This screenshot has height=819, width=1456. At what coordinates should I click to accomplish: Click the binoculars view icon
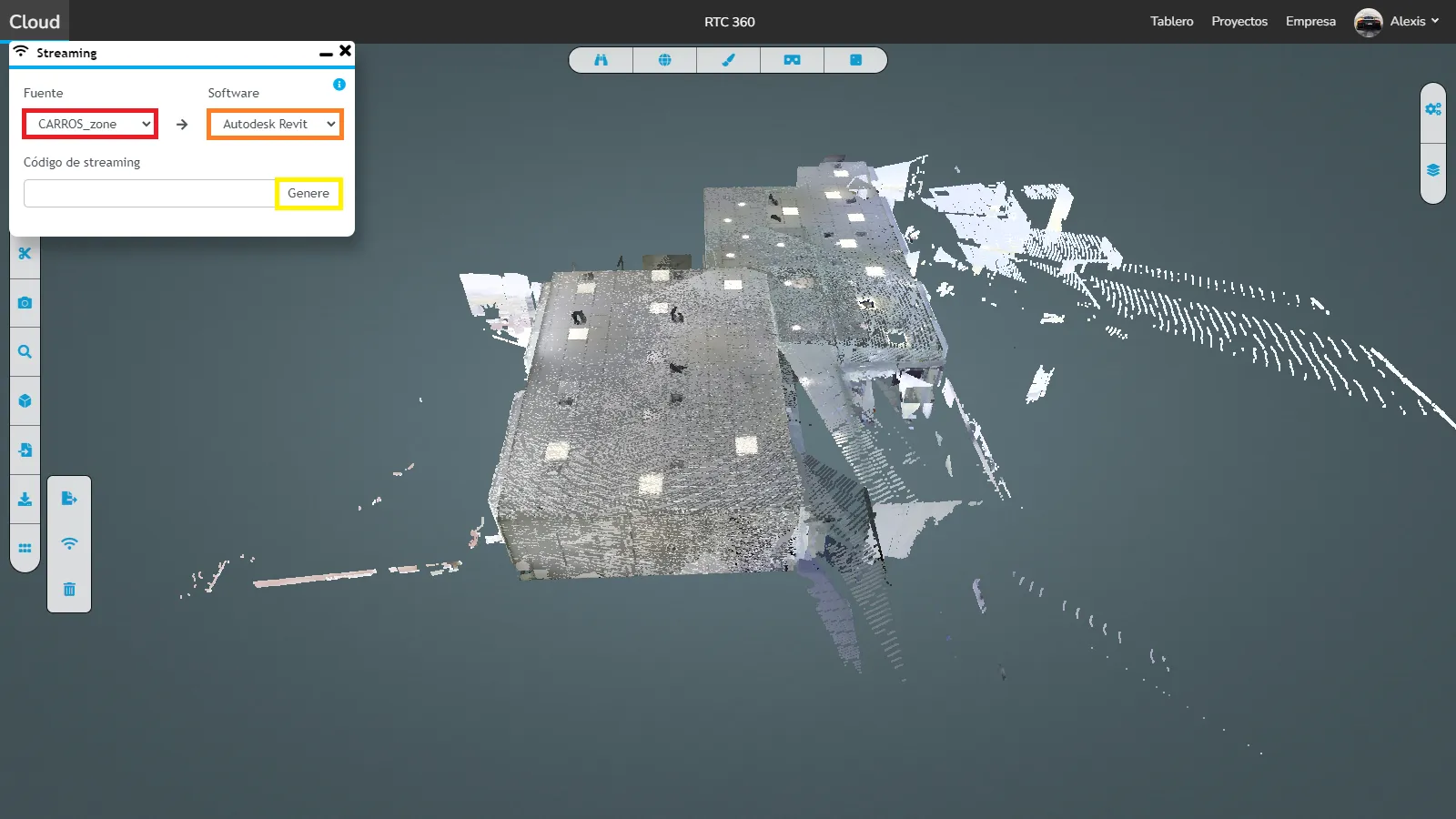point(601,60)
